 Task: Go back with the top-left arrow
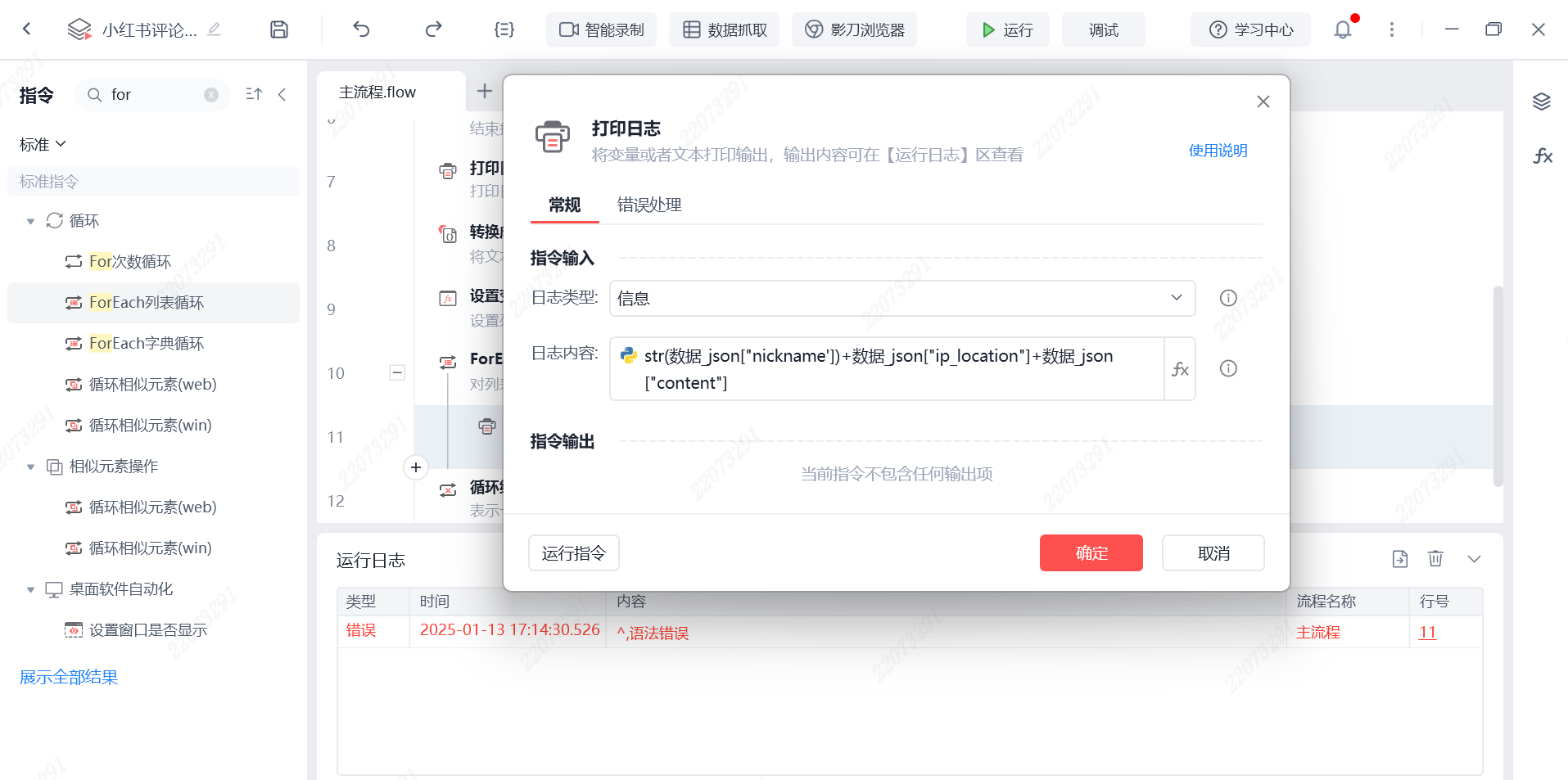click(x=27, y=29)
